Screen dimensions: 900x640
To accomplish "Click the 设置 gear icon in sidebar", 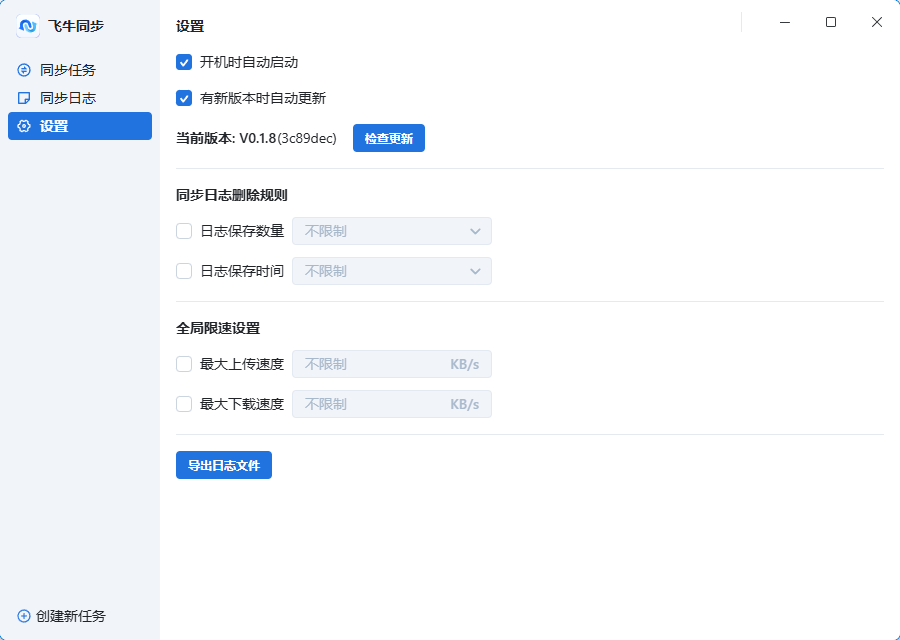I will 24,126.
